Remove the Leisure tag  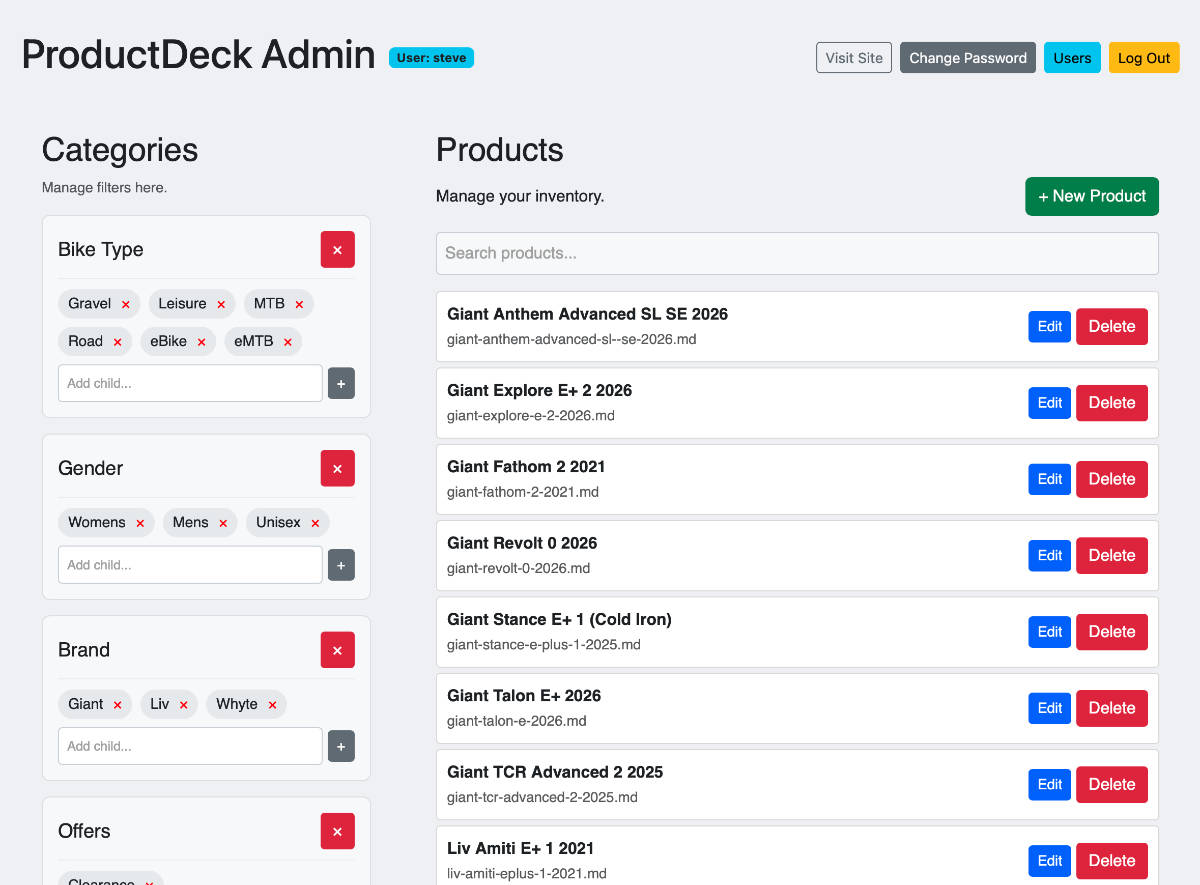coord(221,304)
